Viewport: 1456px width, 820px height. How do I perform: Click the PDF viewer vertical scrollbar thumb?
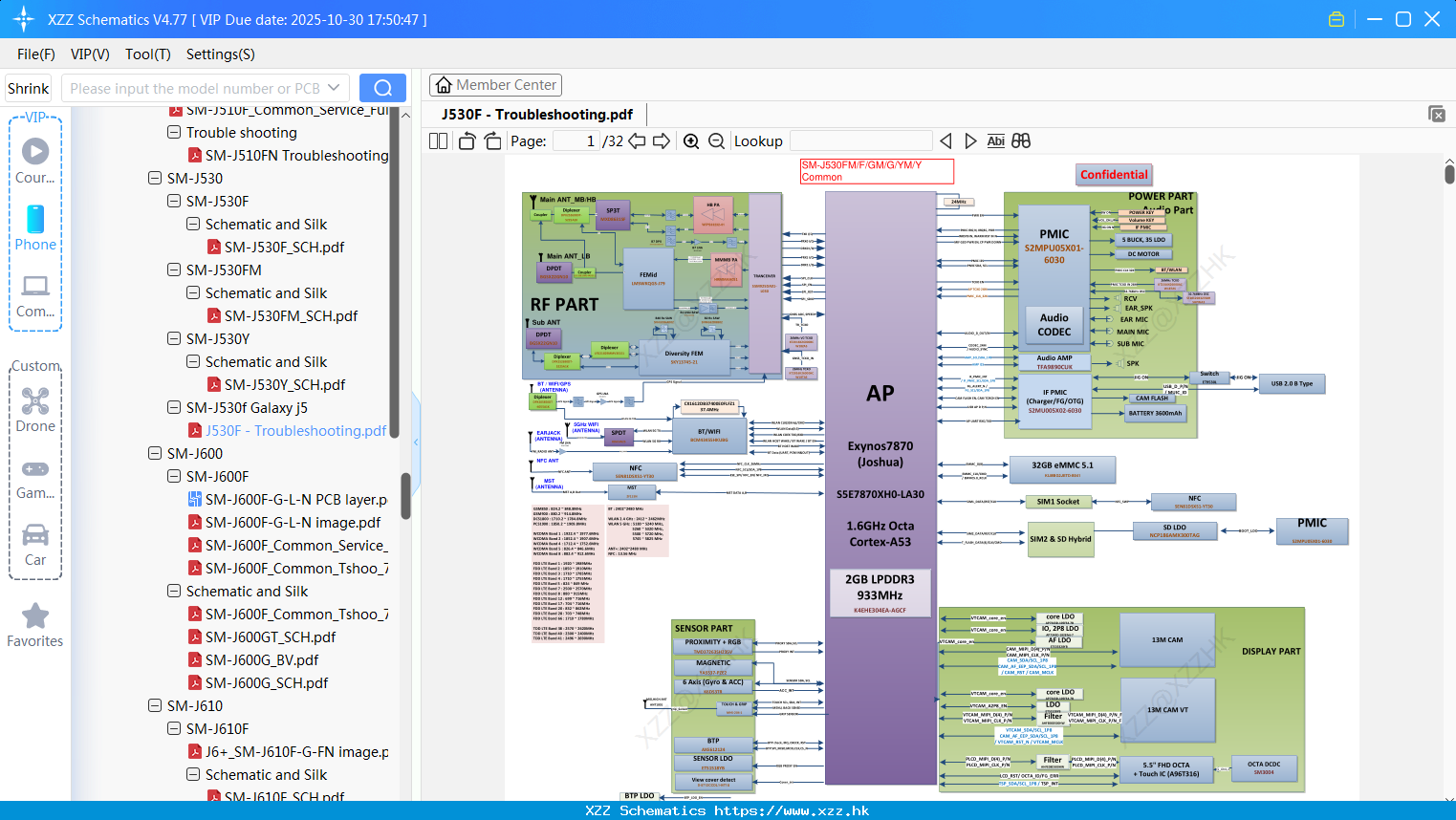pos(1449,174)
